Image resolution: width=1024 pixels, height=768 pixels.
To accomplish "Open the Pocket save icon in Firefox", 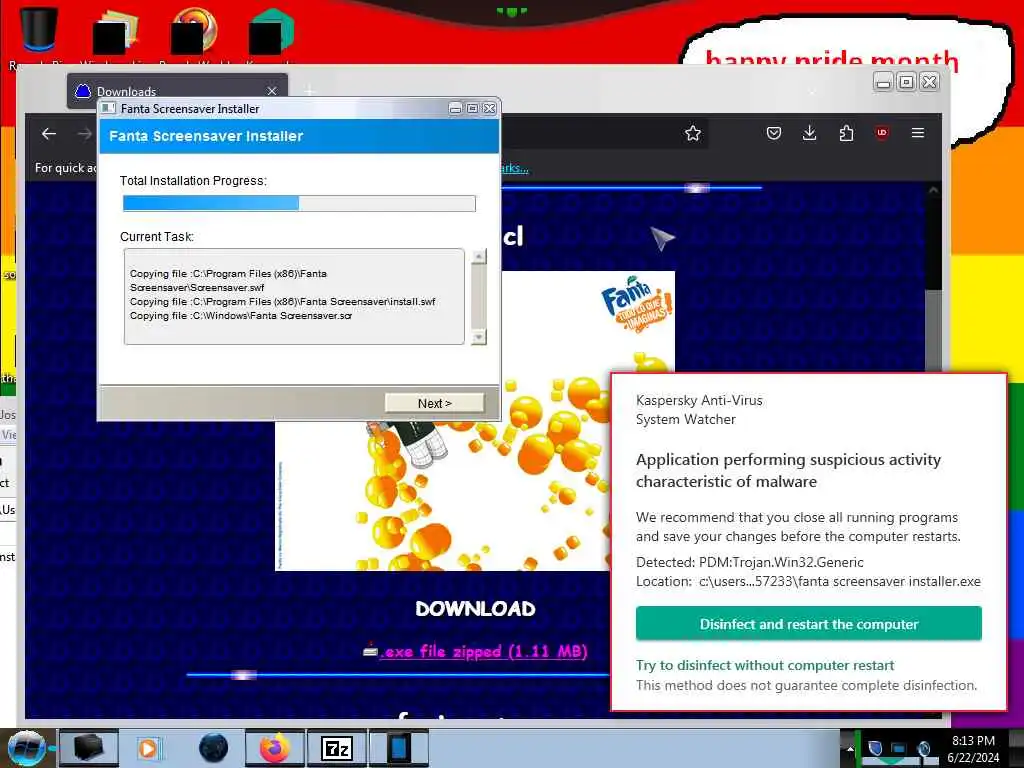I will click(x=774, y=133).
